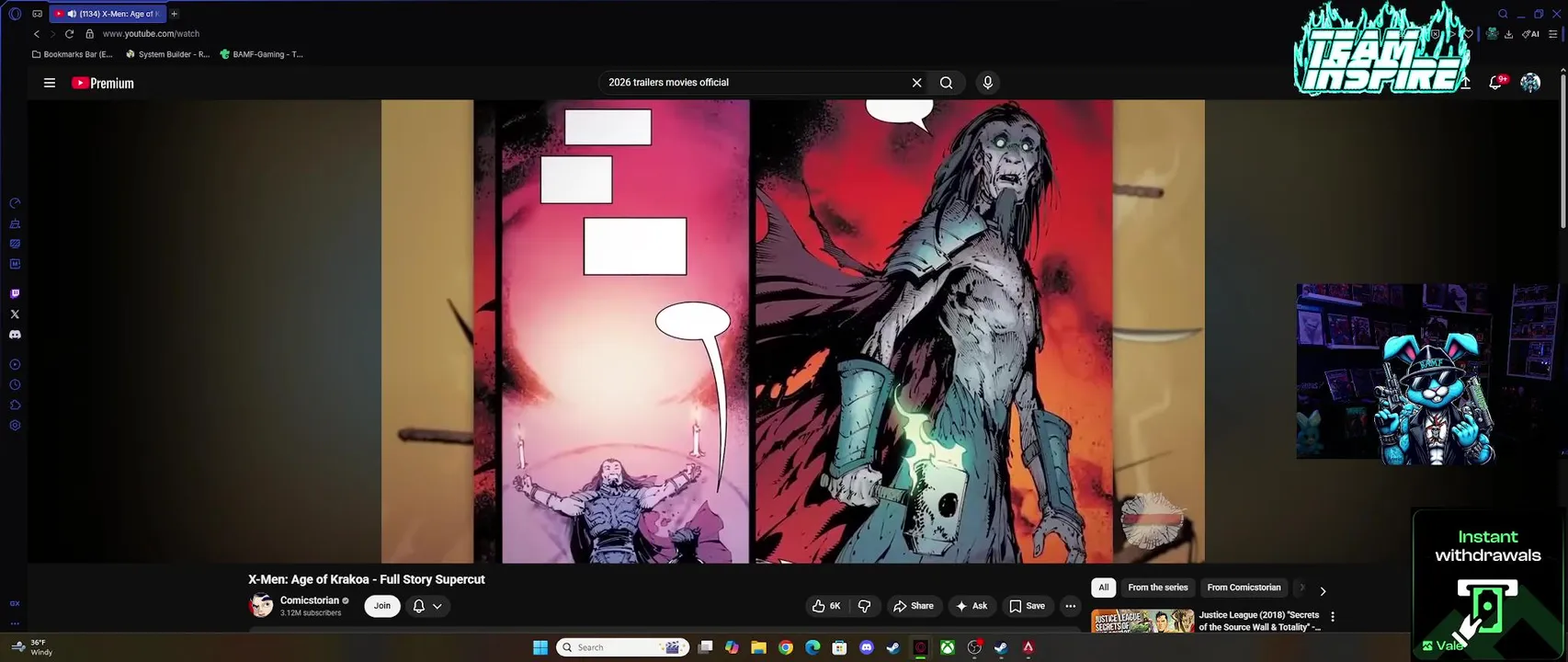Open X (Twitter) in Opera sidebar

[15, 314]
